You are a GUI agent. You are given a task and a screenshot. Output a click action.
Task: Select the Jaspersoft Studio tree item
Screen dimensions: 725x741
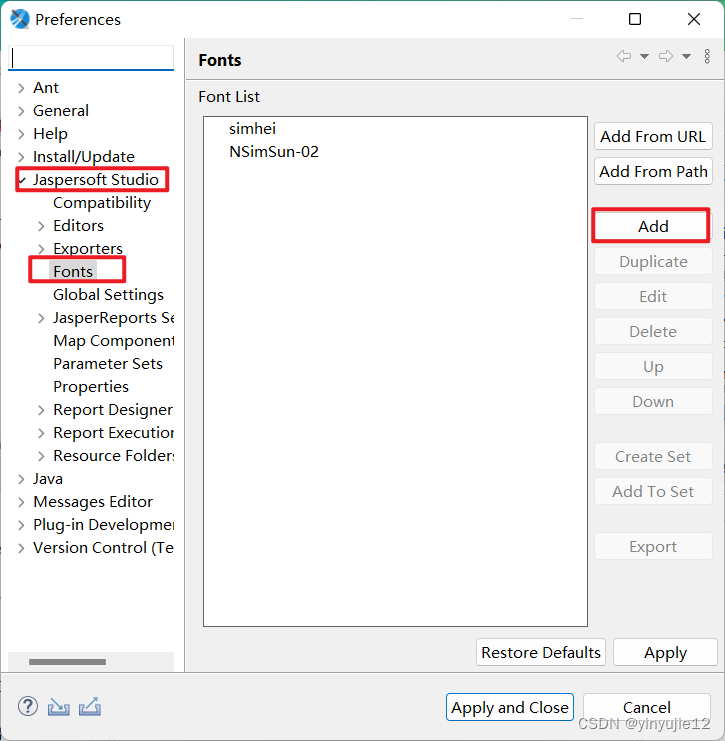pos(95,180)
